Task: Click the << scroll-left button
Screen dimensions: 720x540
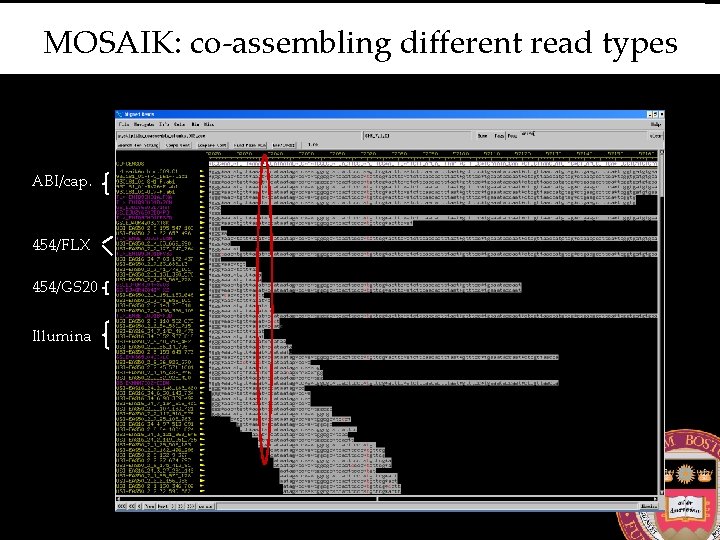Action: pyautogui.click(x=132, y=506)
